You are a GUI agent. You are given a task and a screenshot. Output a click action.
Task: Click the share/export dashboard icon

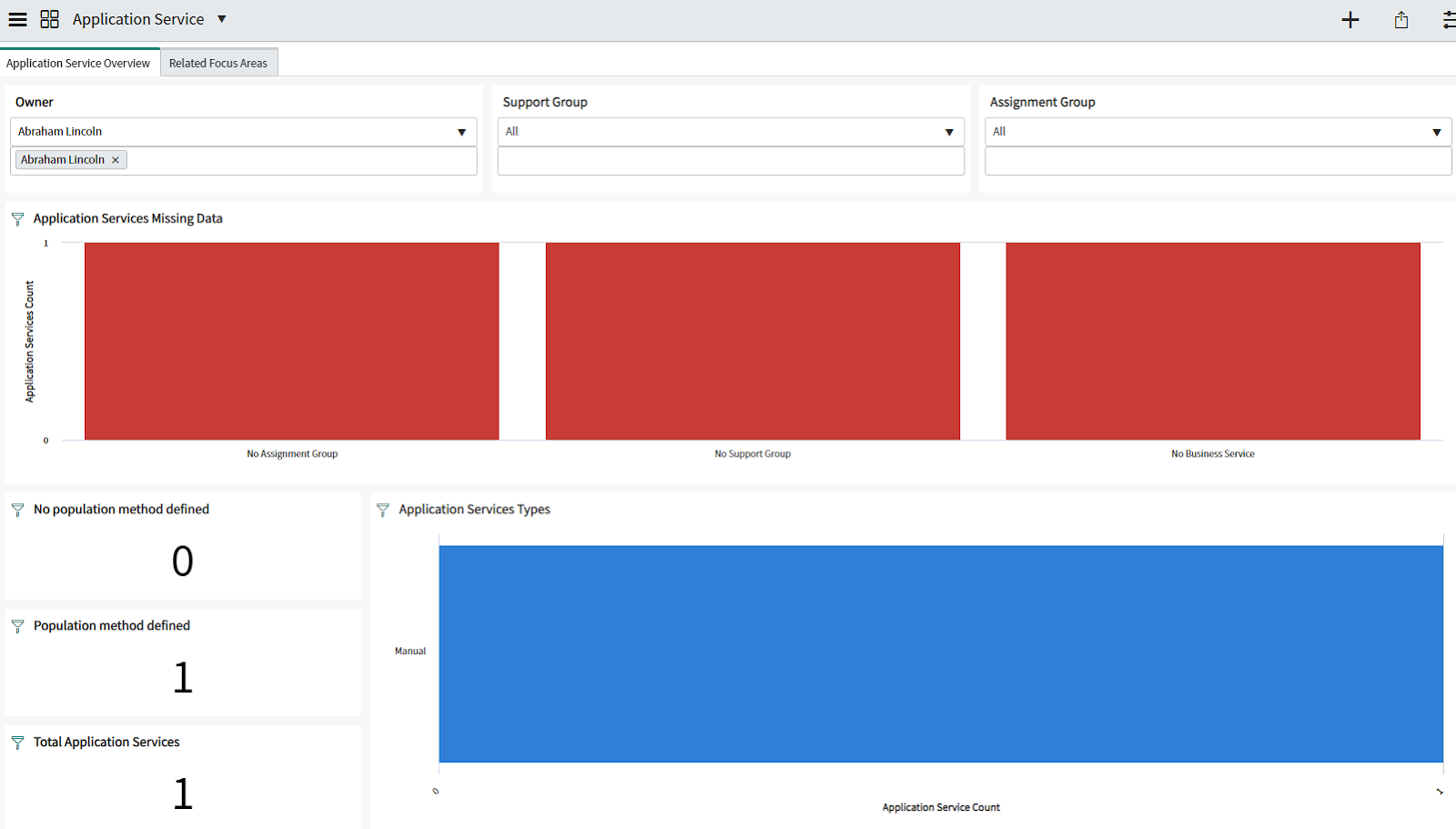coord(1401,19)
